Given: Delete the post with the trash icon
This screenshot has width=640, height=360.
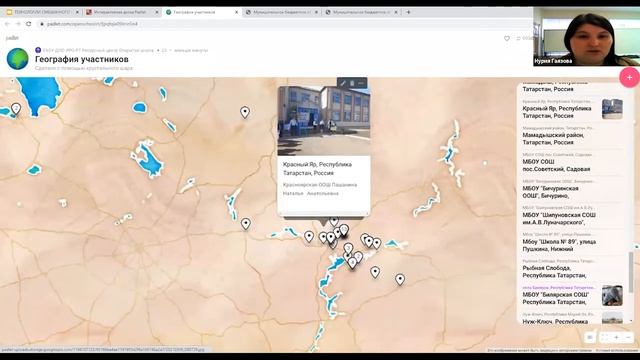Looking at the screenshot, I should click(x=352, y=83).
